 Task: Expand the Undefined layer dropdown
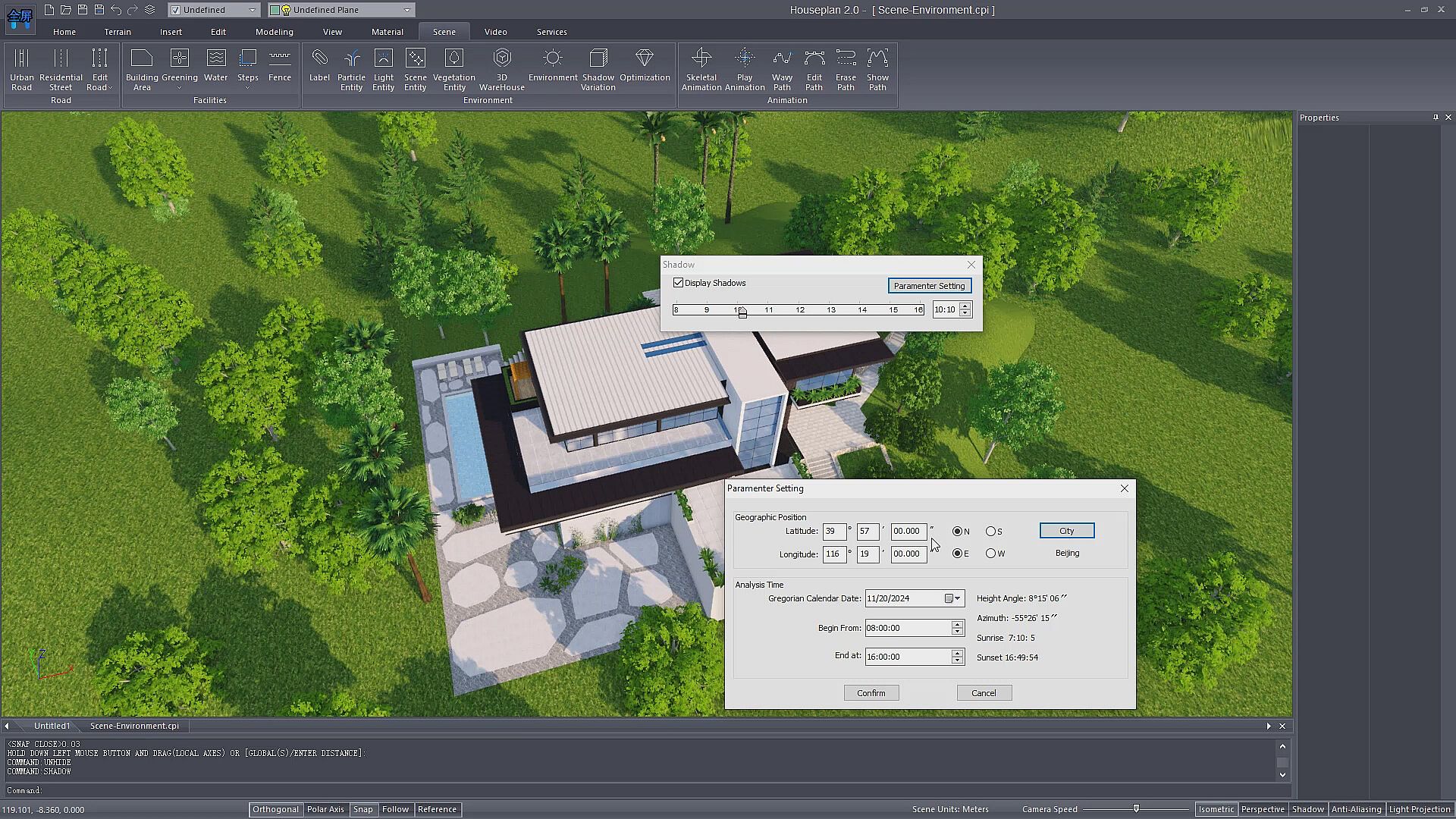252,10
